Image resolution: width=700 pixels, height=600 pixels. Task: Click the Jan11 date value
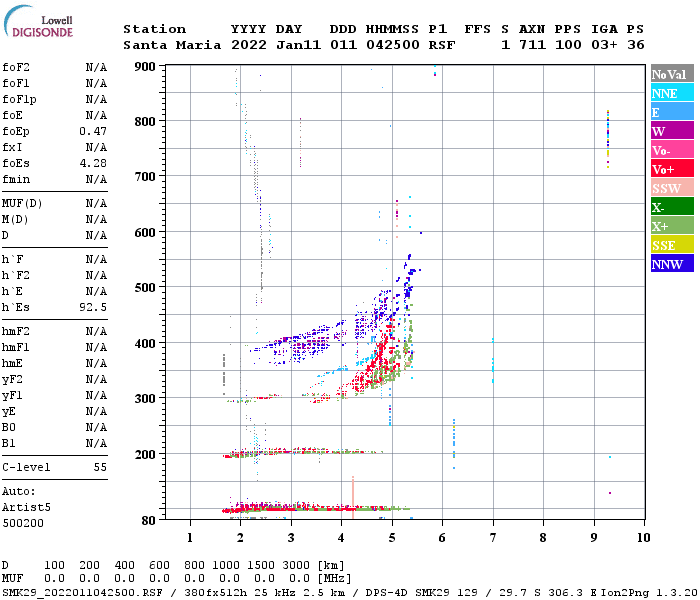[299, 45]
